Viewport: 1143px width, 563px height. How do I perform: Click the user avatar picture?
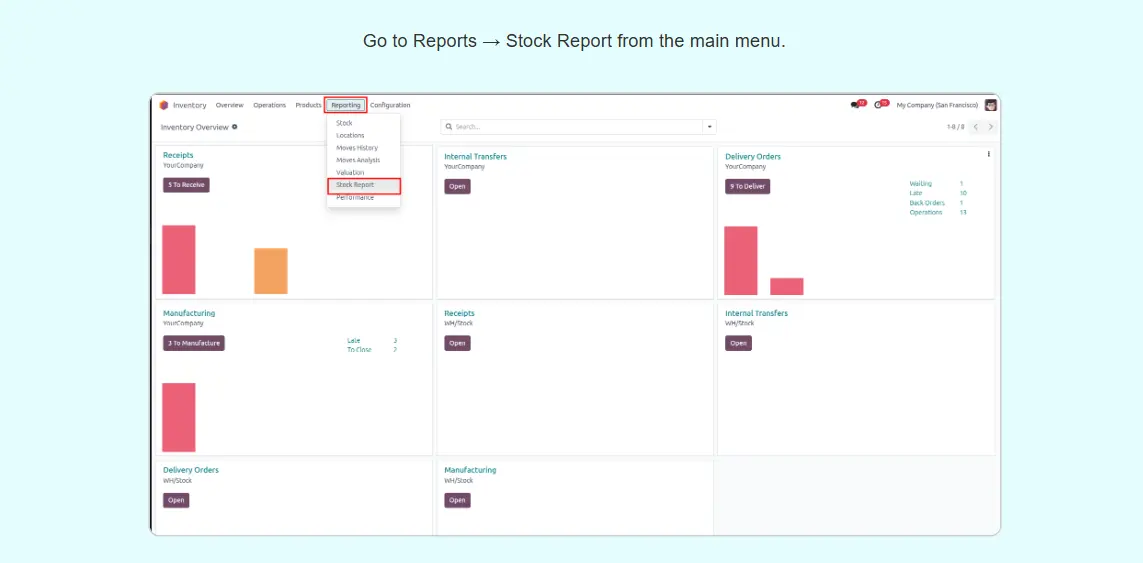coord(990,105)
